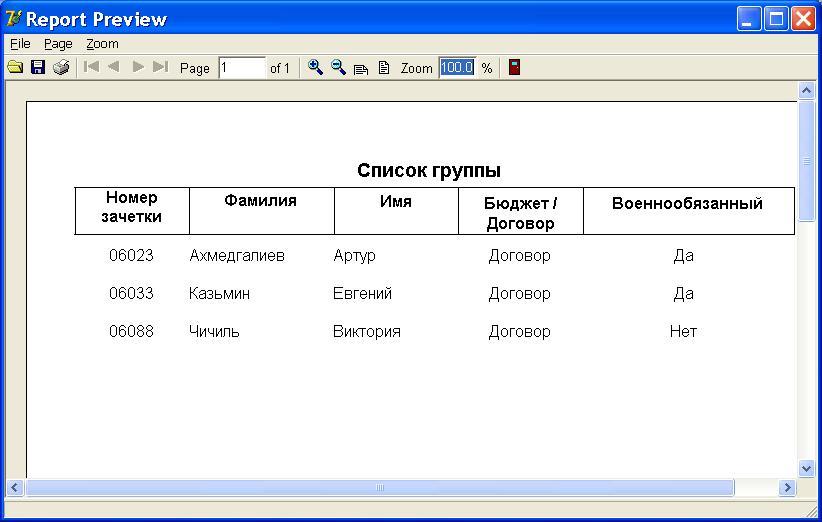The height and width of the screenshot is (522, 822).
Task: Click horizontal scrollbar left arrow
Action: (15, 487)
